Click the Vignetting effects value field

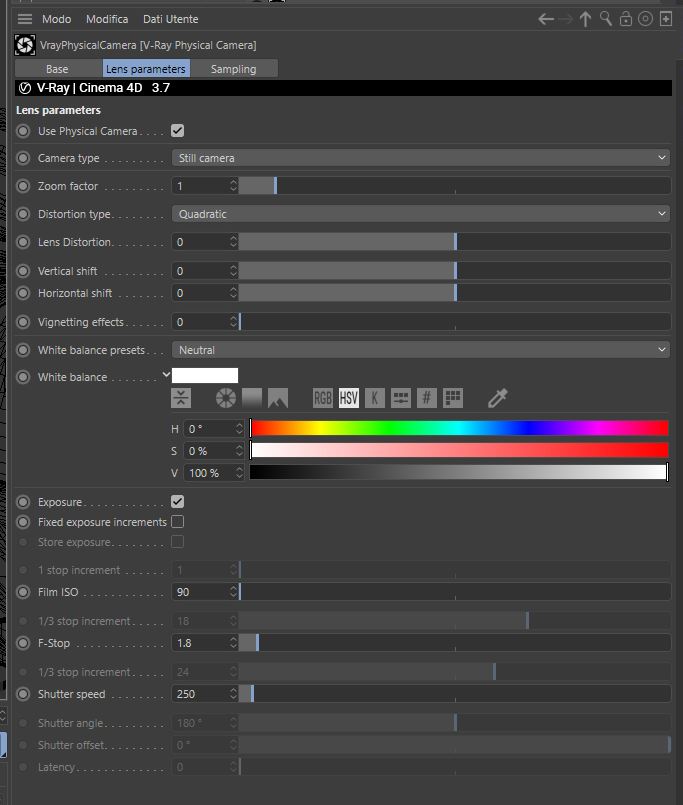click(x=201, y=322)
